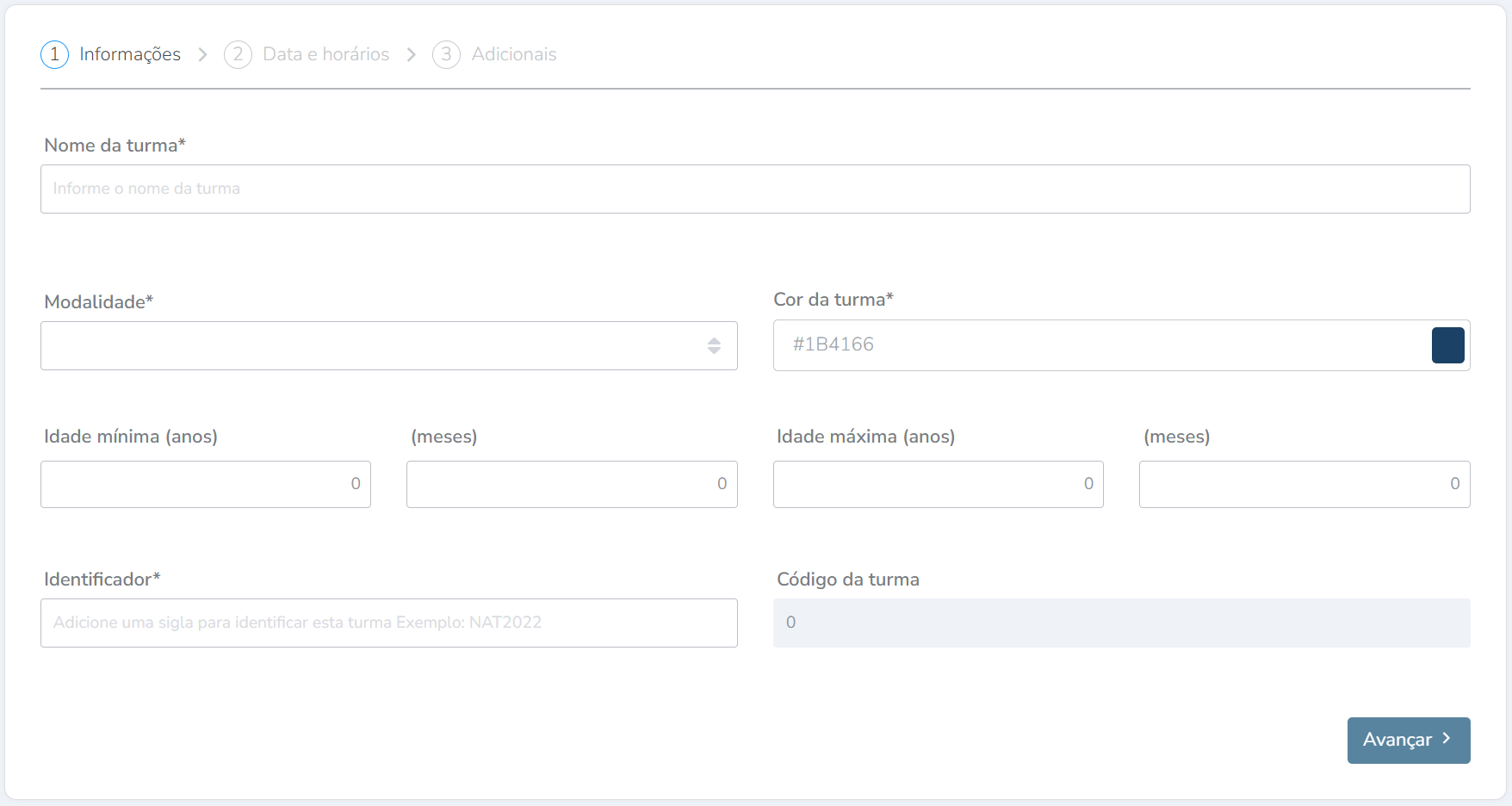Click chevron arrow after Informações step

click(202, 54)
